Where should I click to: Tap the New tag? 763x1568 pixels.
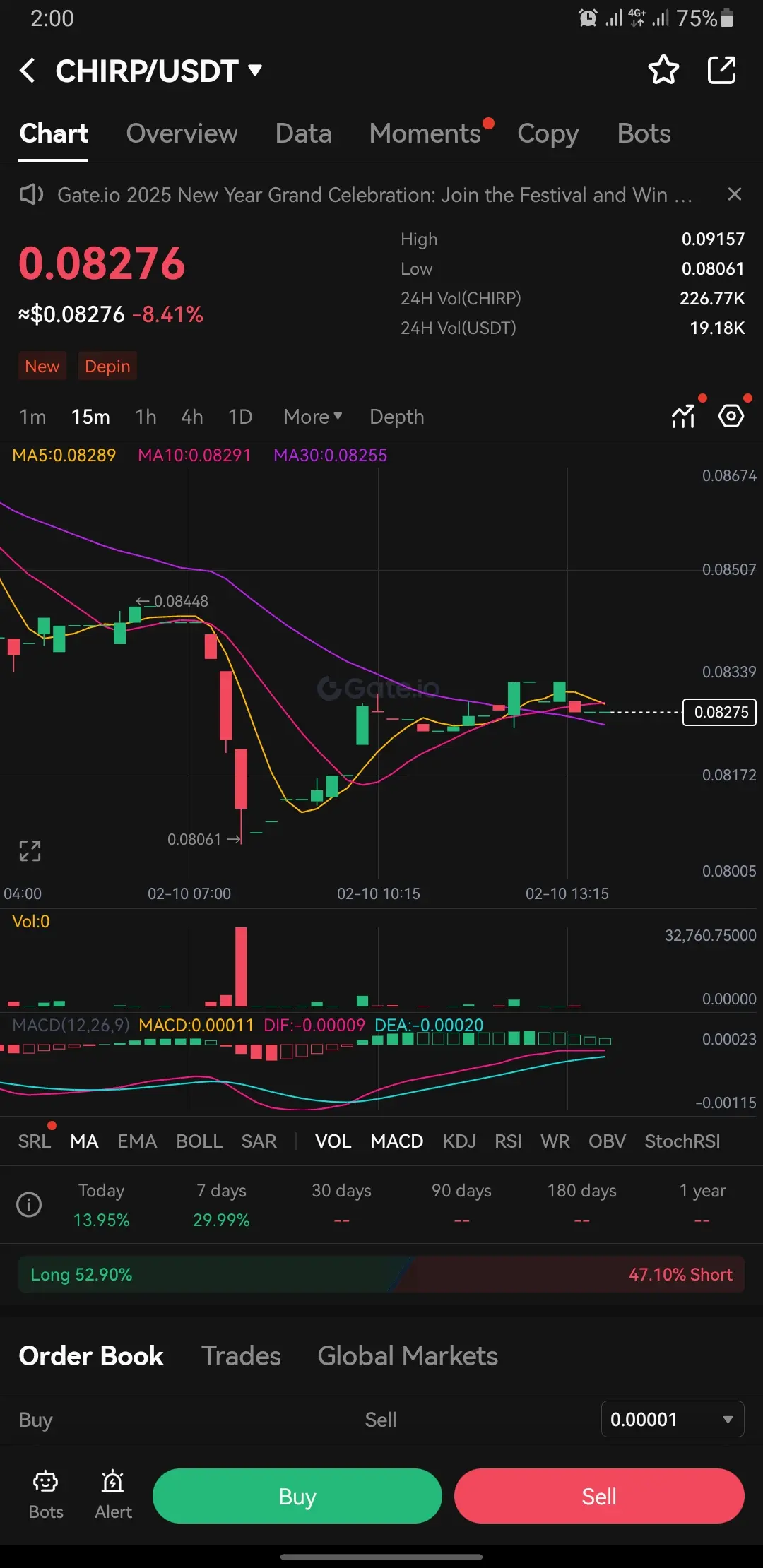(x=42, y=366)
